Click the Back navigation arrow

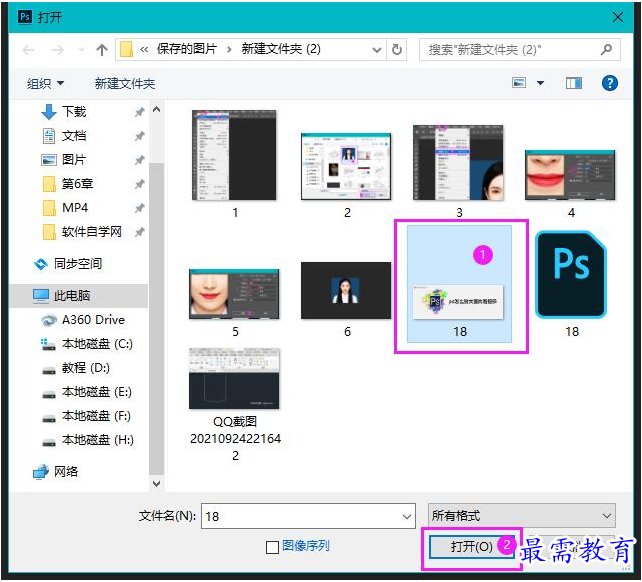point(28,50)
